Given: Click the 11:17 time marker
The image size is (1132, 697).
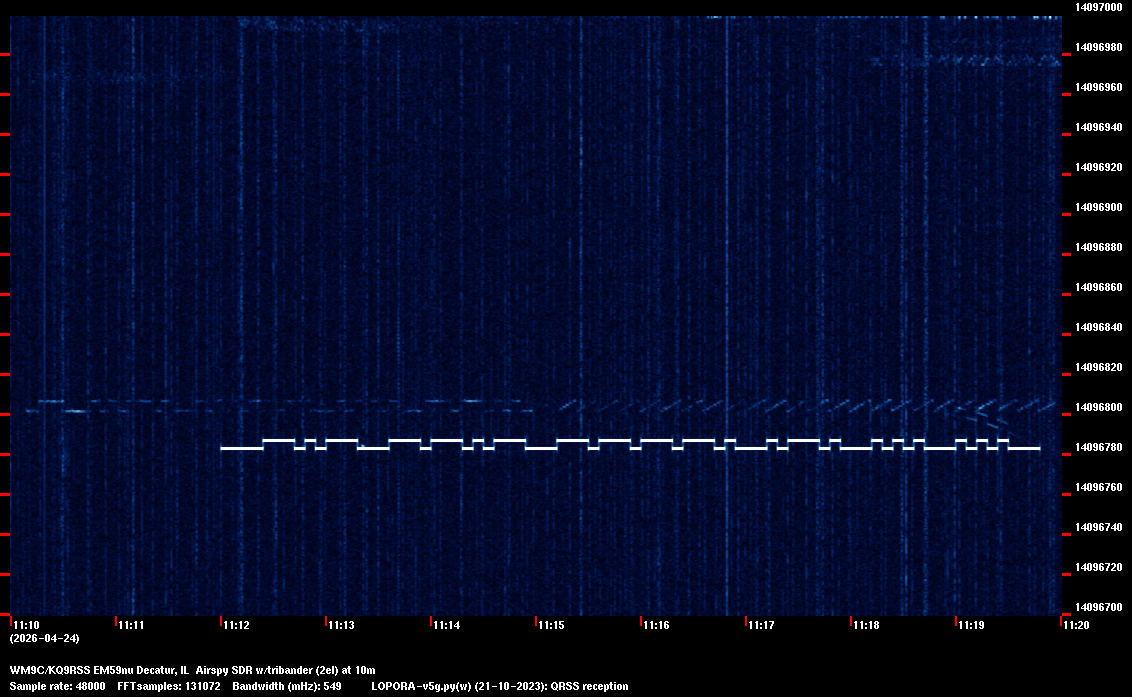Looking at the screenshot, I should click(761, 625).
